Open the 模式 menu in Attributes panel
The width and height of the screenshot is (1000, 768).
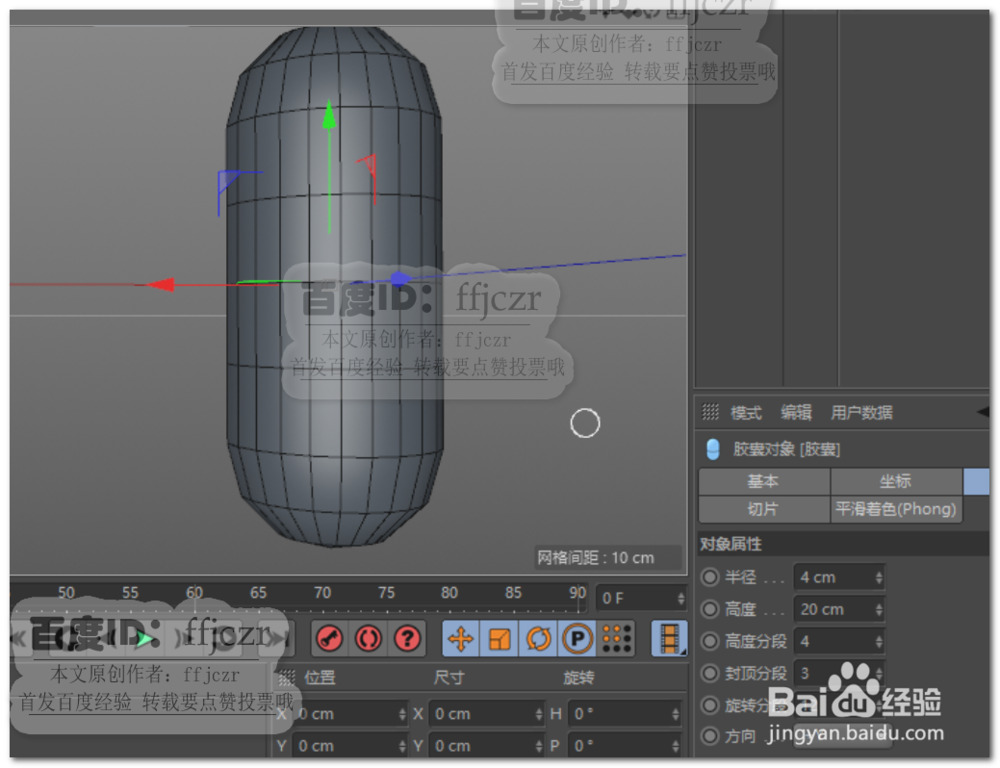[x=746, y=413]
